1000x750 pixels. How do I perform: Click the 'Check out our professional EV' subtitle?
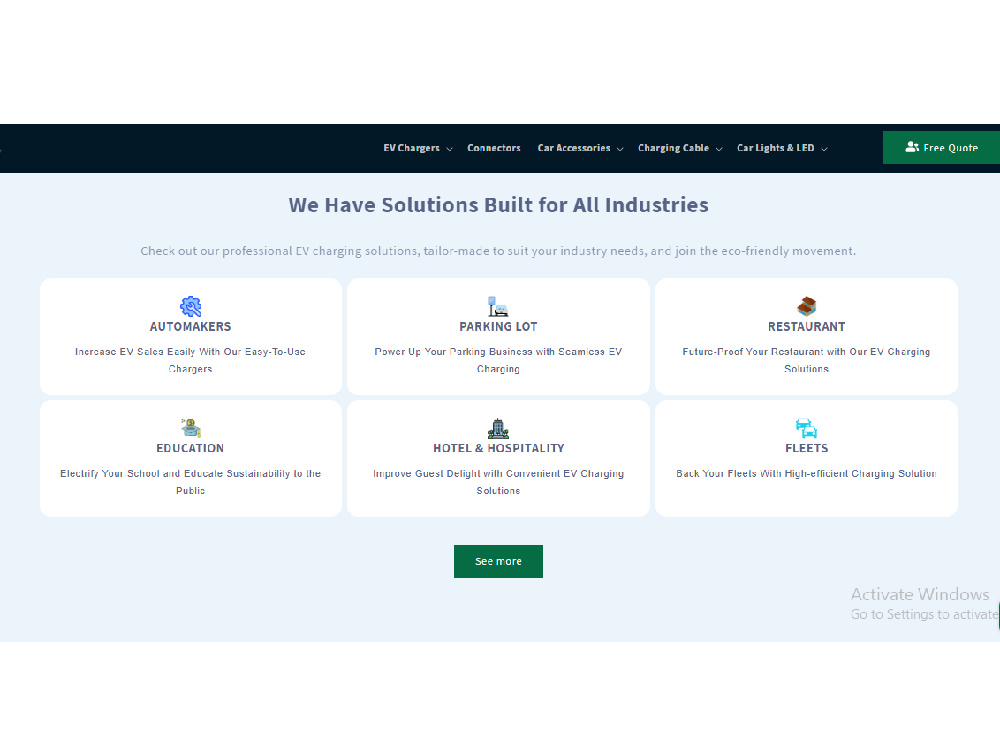coord(498,251)
